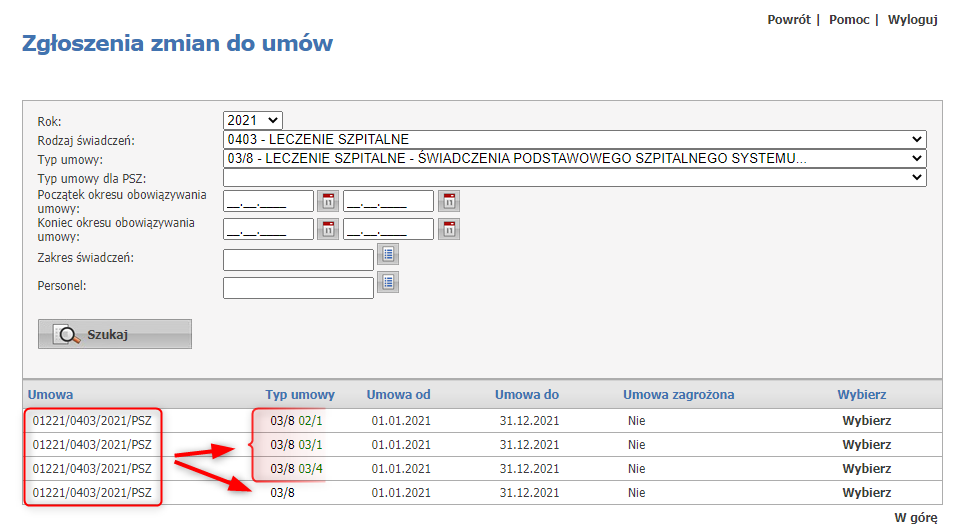Expand the Typ umowy dla PSZ dropdown
This screenshot has height=530, width=963.
point(575,177)
